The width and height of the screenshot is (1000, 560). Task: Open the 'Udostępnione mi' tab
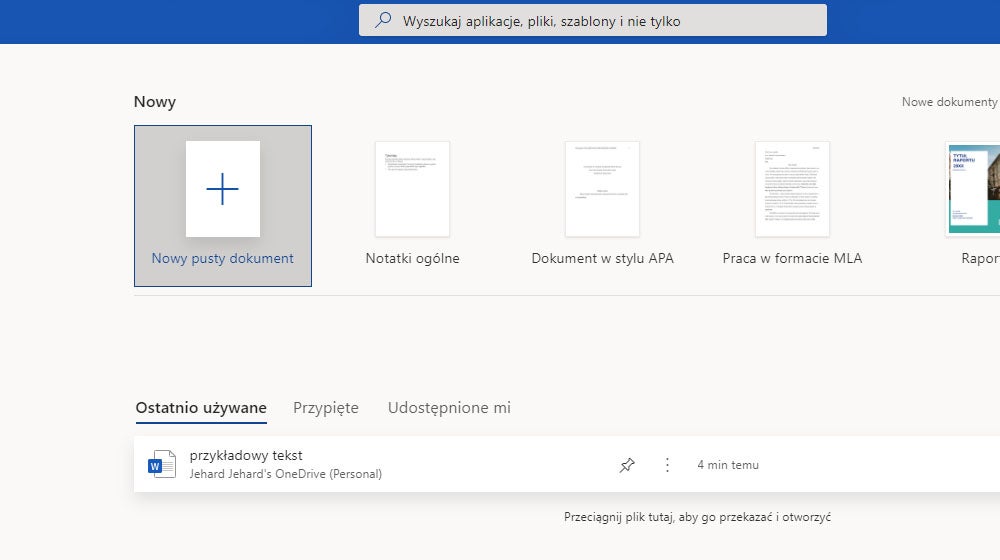coord(449,408)
